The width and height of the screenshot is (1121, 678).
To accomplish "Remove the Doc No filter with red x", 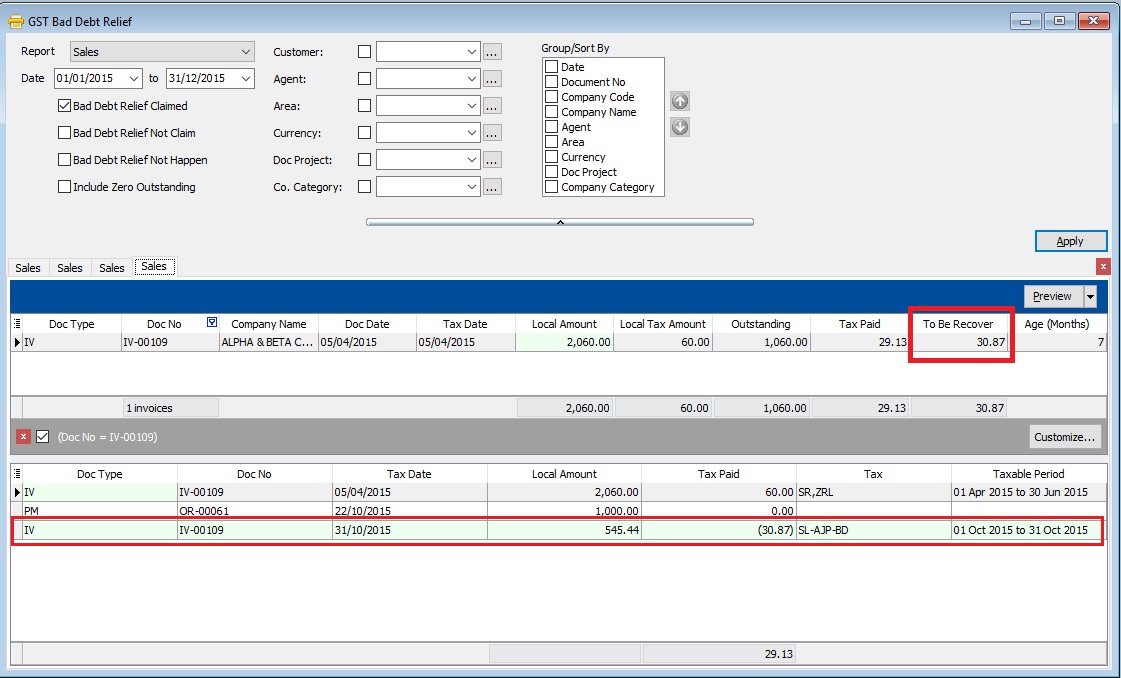I will (x=23, y=437).
